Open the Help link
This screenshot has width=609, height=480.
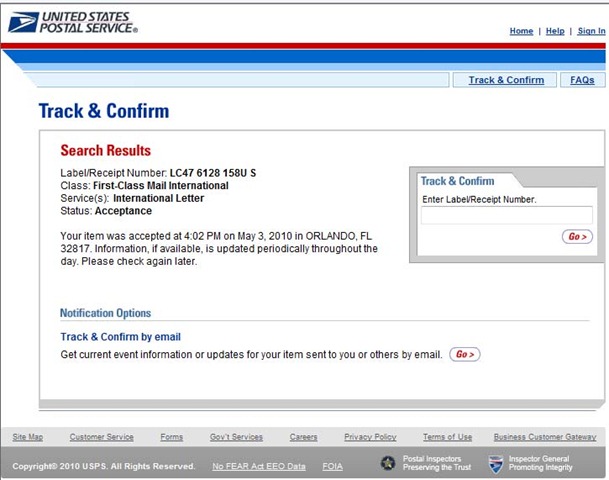coord(555,31)
